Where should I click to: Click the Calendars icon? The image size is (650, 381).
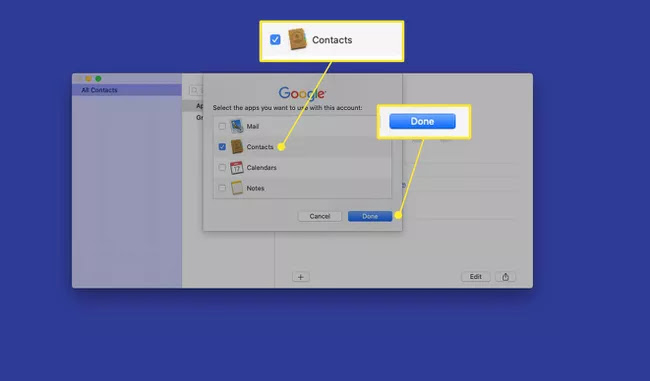coord(237,167)
